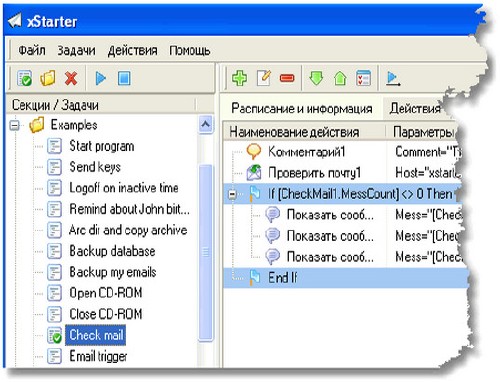This screenshot has width=500, height=382.
Task: Collapse the If CheckMail1.MessCount block
Action: coord(232,194)
